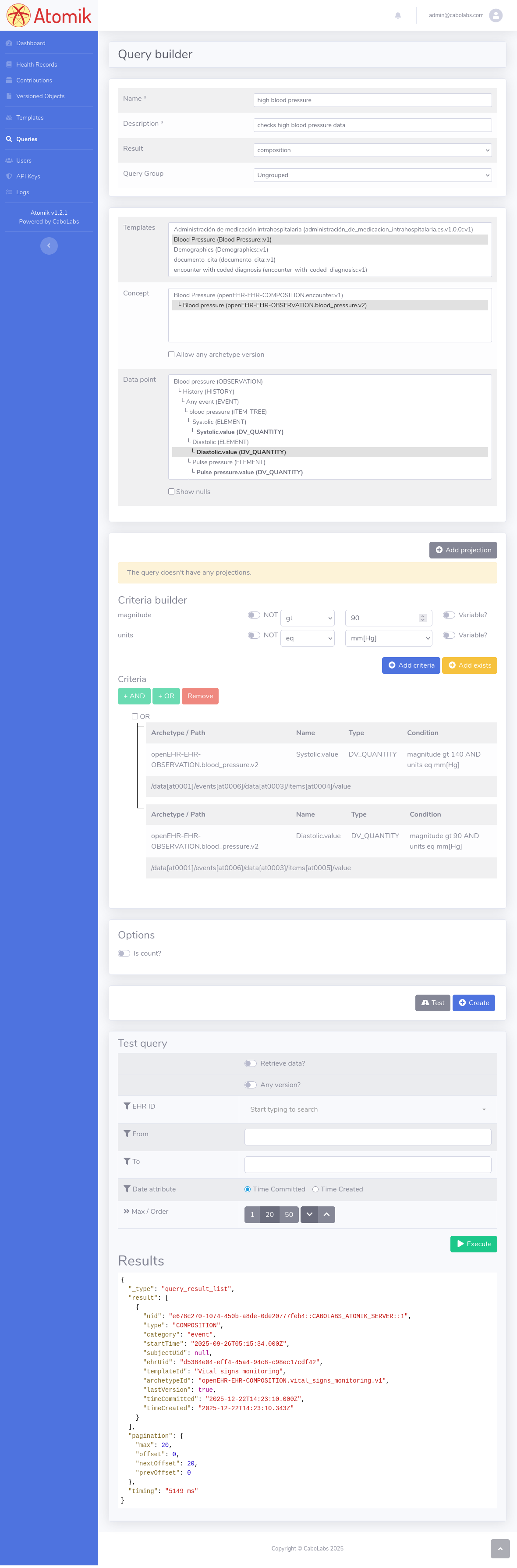The width and height of the screenshot is (517, 1568).
Task: Click the Atomik logo
Action: pyautogui.click(x=49, y=15)
